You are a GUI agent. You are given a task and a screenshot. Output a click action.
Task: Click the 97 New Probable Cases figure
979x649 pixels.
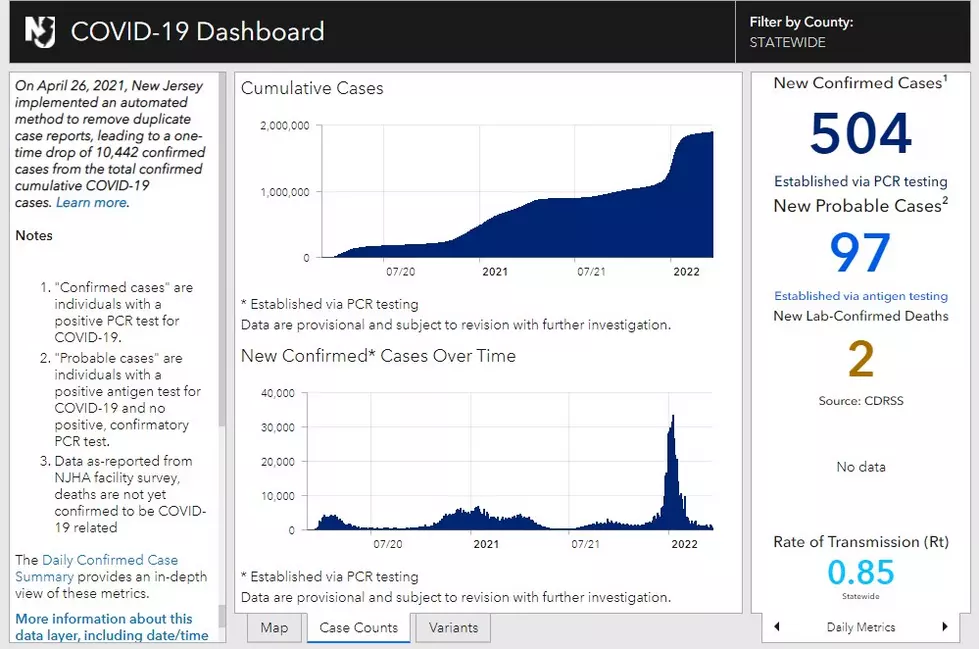point(860,252)
